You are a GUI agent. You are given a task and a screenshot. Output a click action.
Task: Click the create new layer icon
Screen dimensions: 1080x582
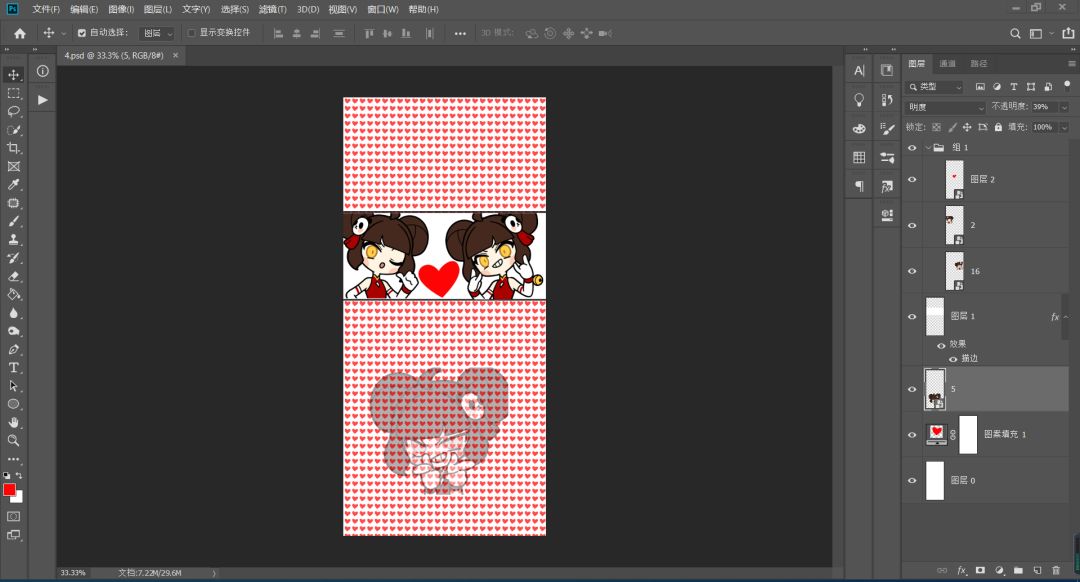tap(1037, 570)
